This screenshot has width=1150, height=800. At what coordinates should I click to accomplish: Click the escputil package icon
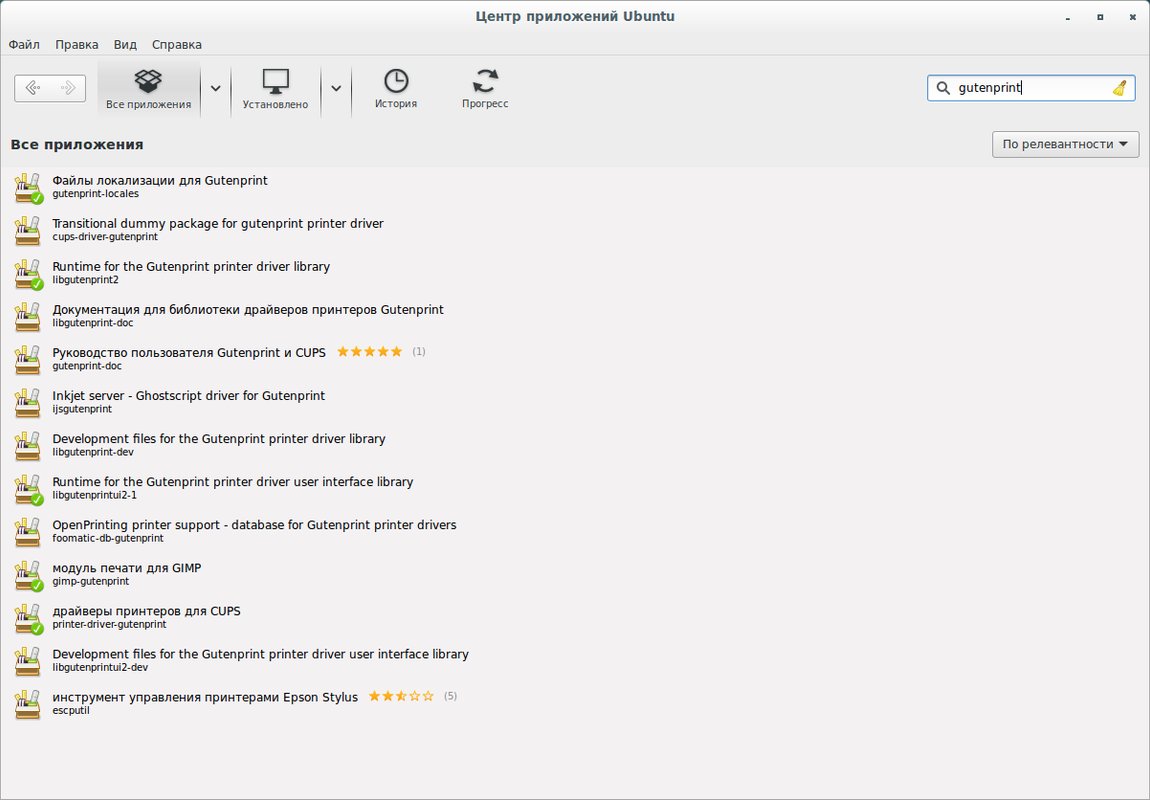(28, 705)
